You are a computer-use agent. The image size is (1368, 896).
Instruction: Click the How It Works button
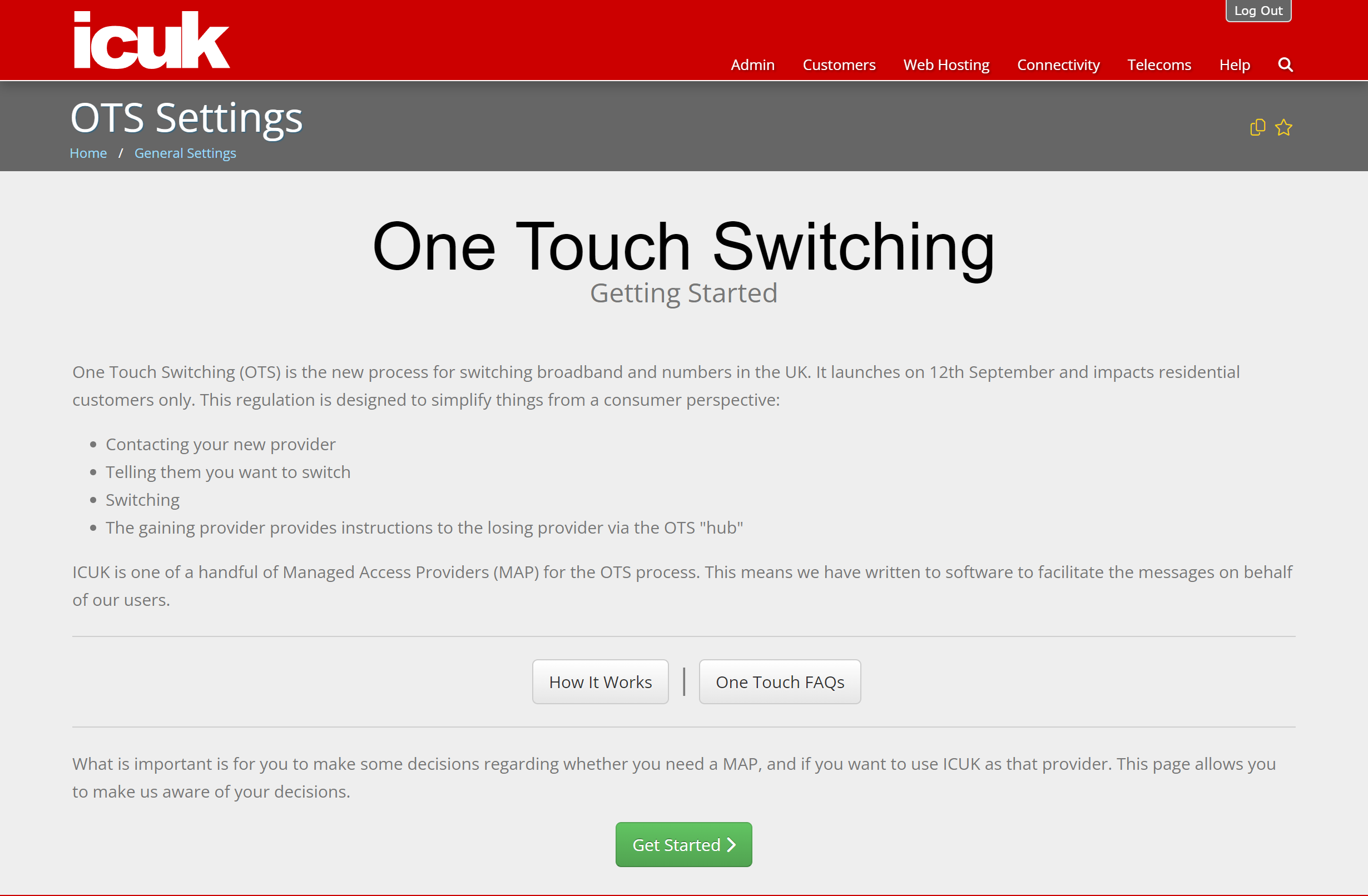click(600, 681)
